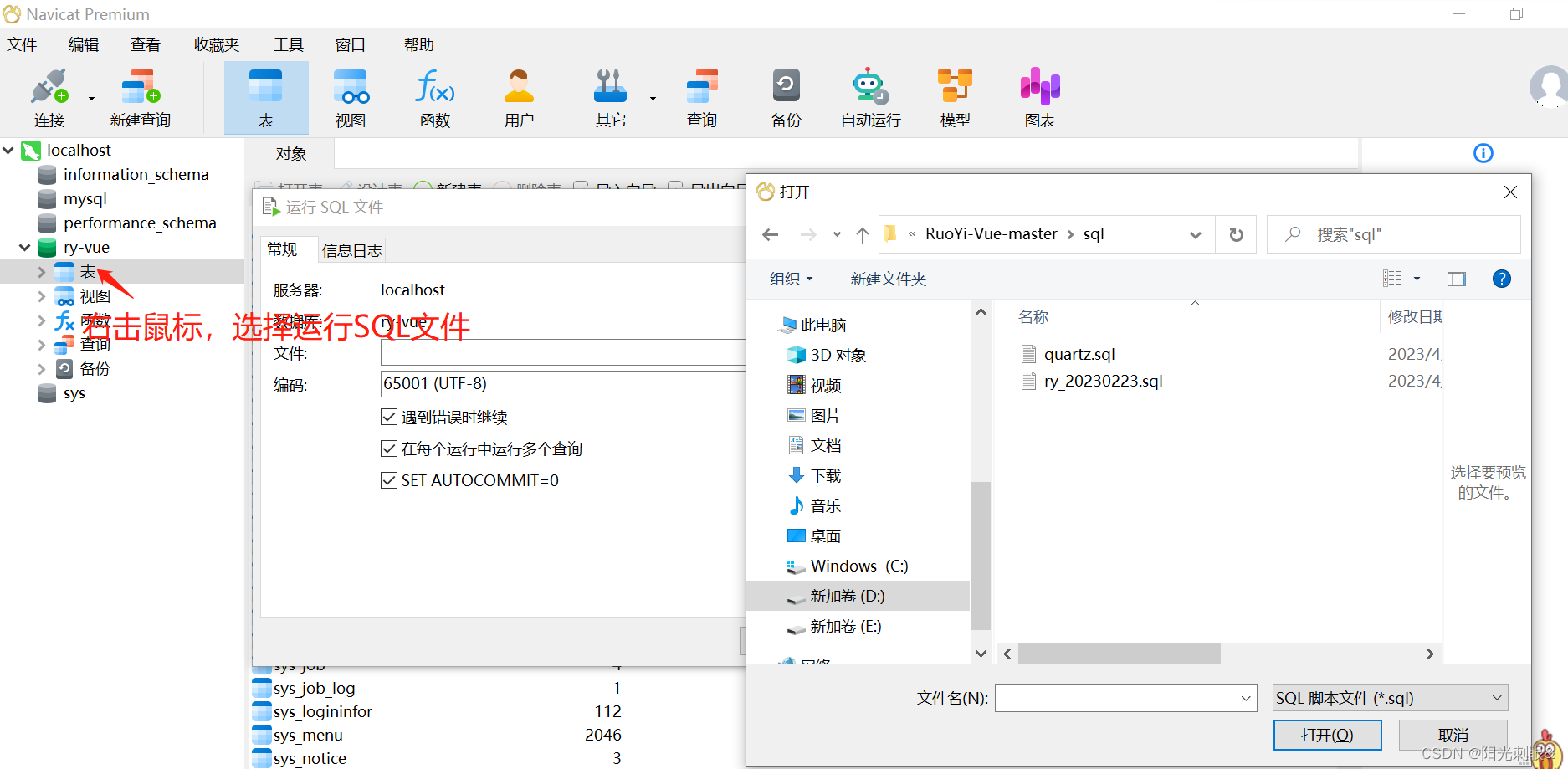This screenshot has width=1568, height=769.
Task: Click the Objects (对象) tab
Action: click(x=291, y=154)
